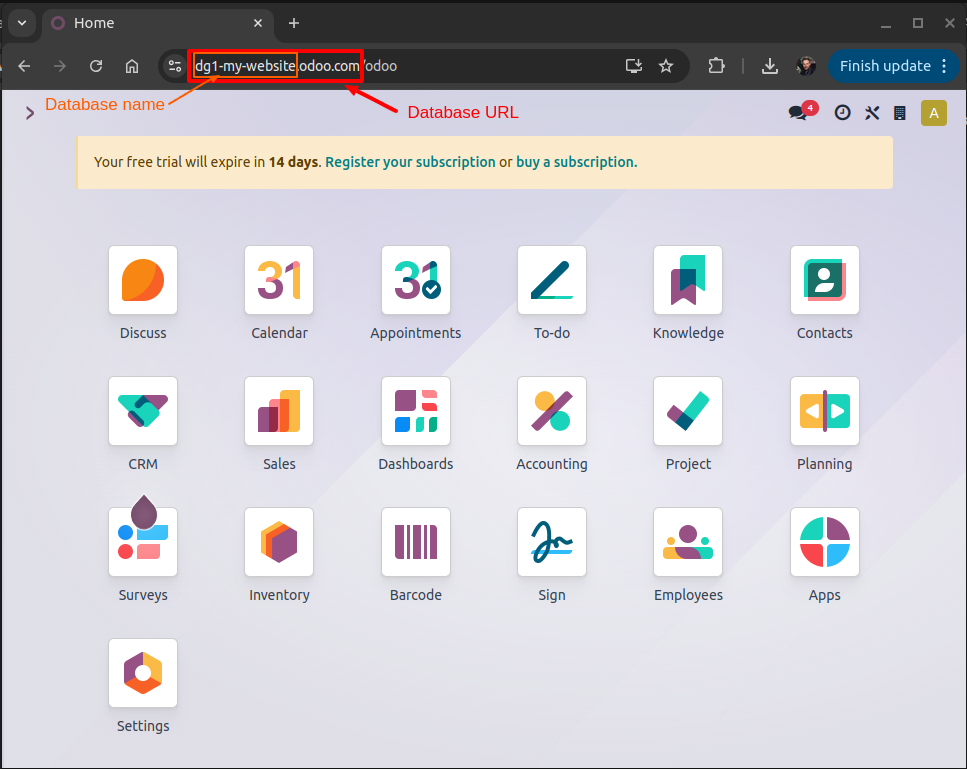The image size is (967, 769).
Task: Open the Chrome profile avatar
Action: [x=805, y=66]
